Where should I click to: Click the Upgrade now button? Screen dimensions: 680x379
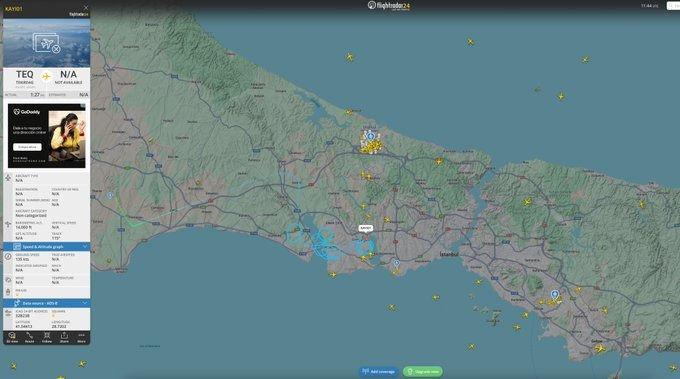(x=423, y=372)
